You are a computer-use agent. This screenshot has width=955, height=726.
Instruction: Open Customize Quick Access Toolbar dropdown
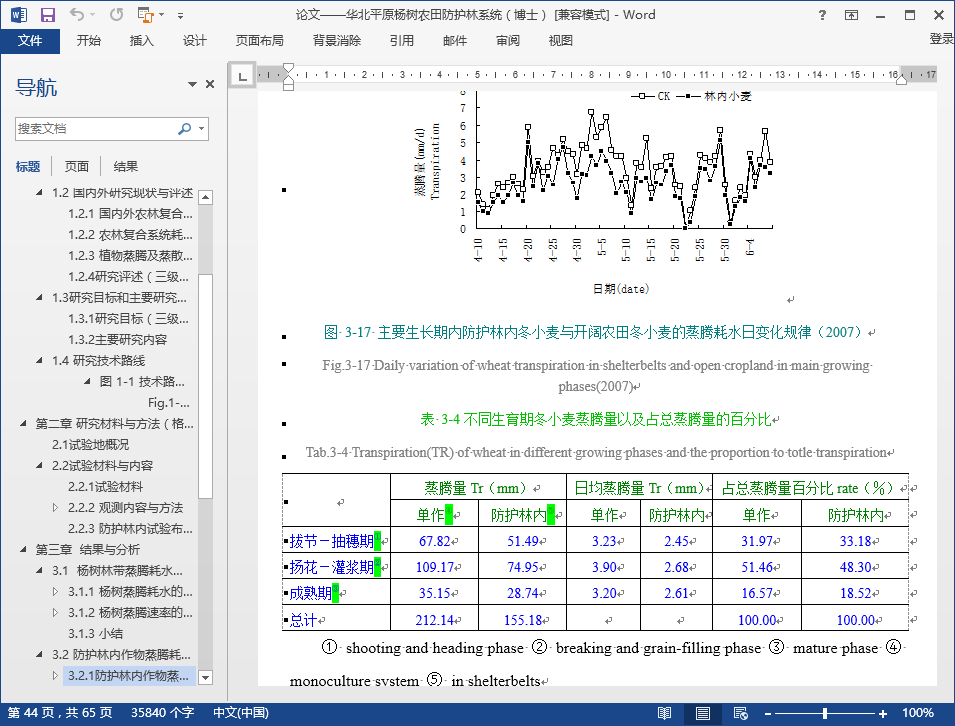[x=180, y=15]
